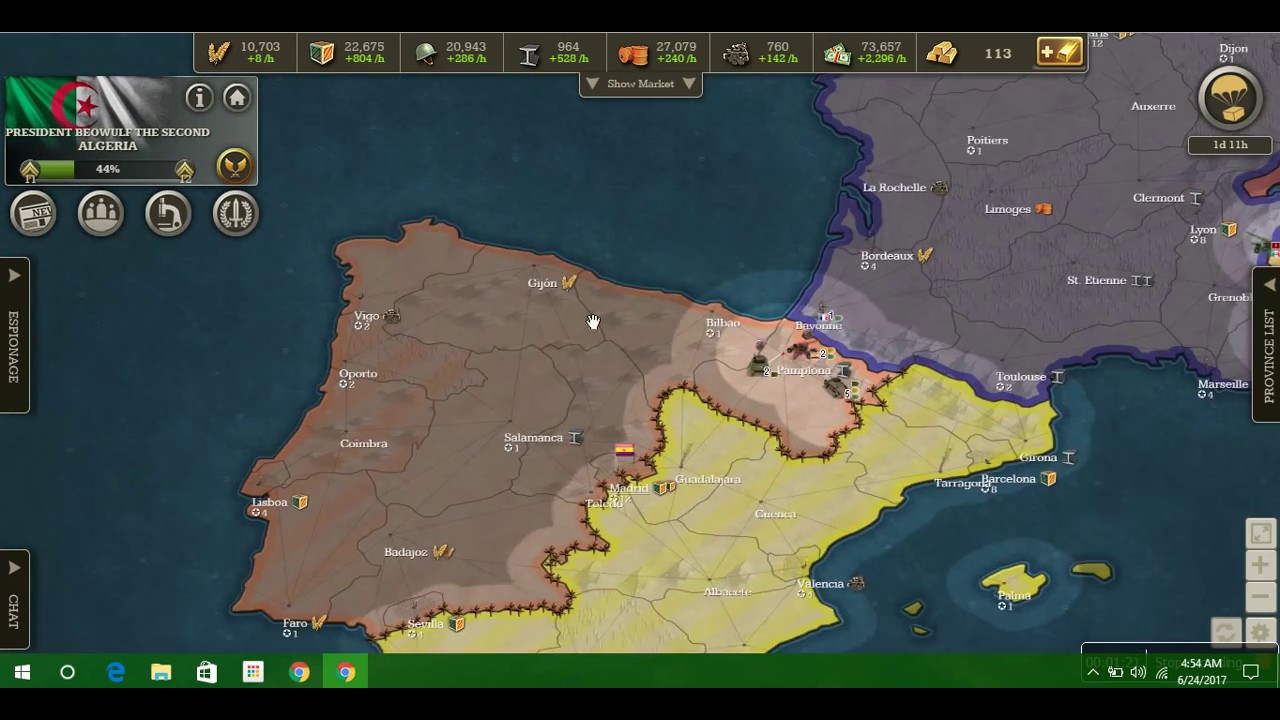This screenshot has height=720, width=1280.
Task: Select Barcelona province label
Action: pyautogui.click(x=1008, y=479)
